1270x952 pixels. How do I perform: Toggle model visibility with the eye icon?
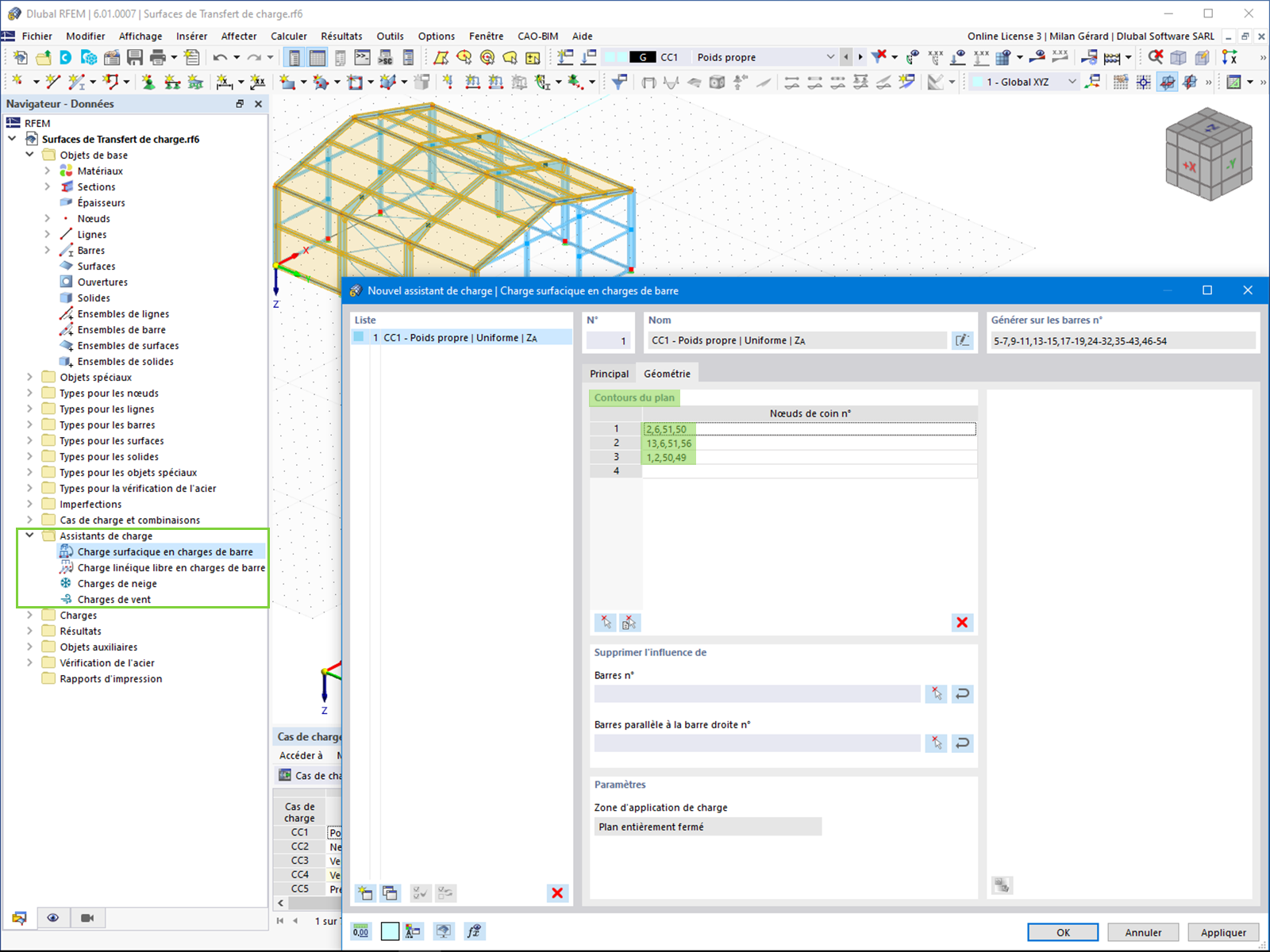click(54, 918)
